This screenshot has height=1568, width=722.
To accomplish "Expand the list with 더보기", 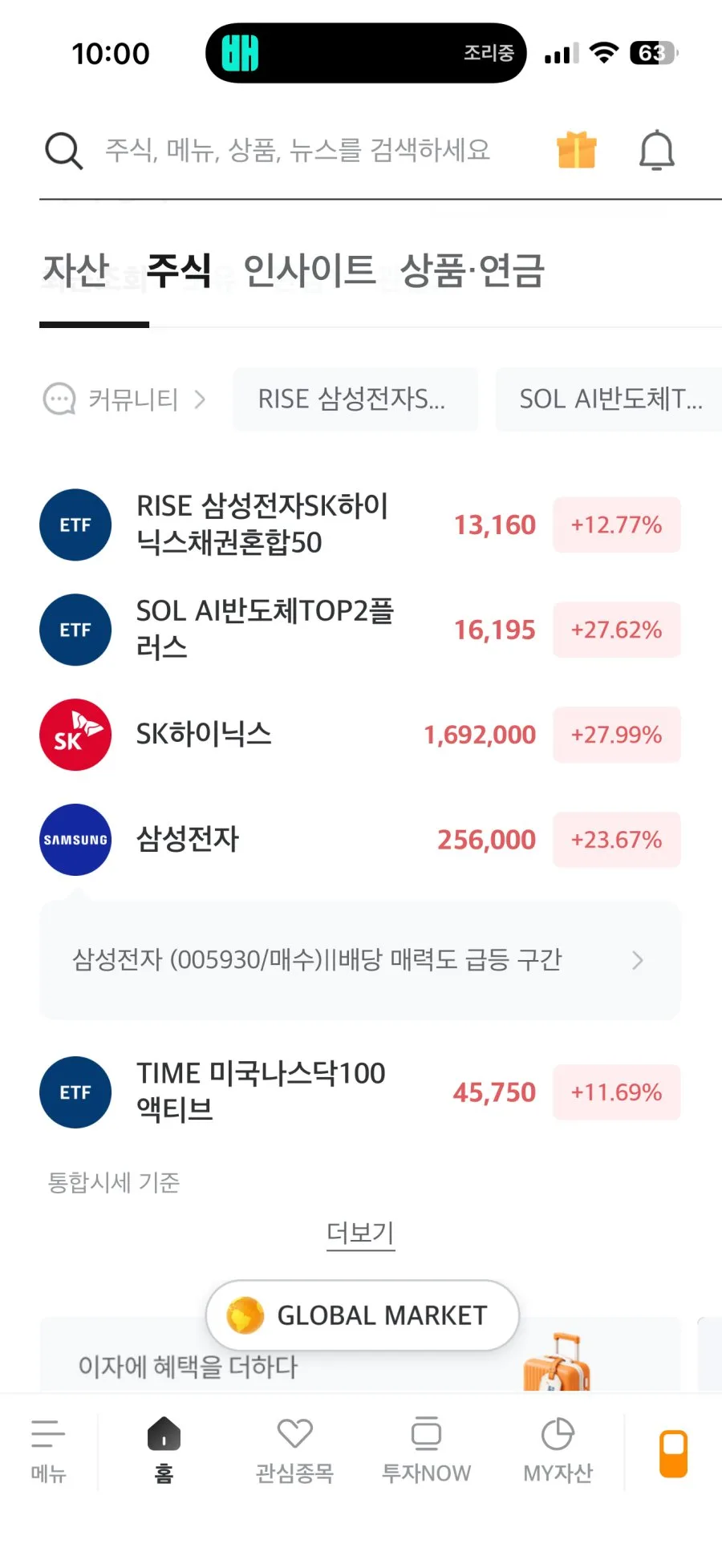I will 360,1233.
